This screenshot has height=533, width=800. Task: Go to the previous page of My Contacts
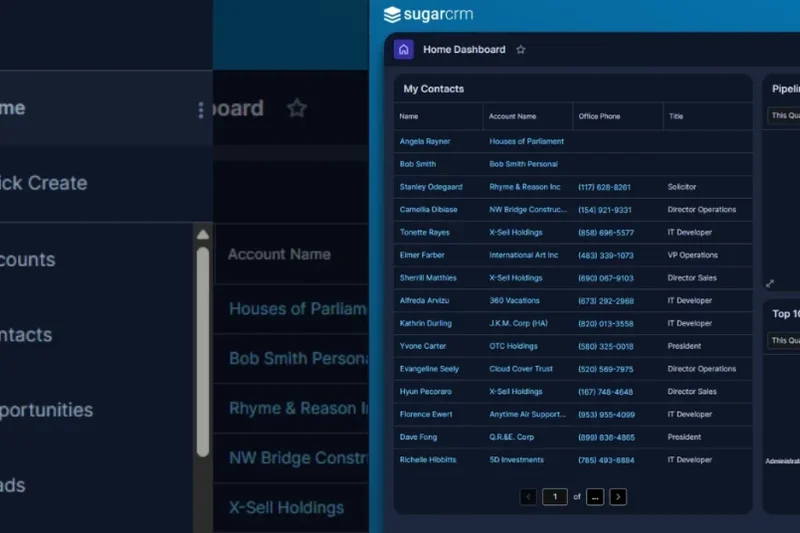529,496
